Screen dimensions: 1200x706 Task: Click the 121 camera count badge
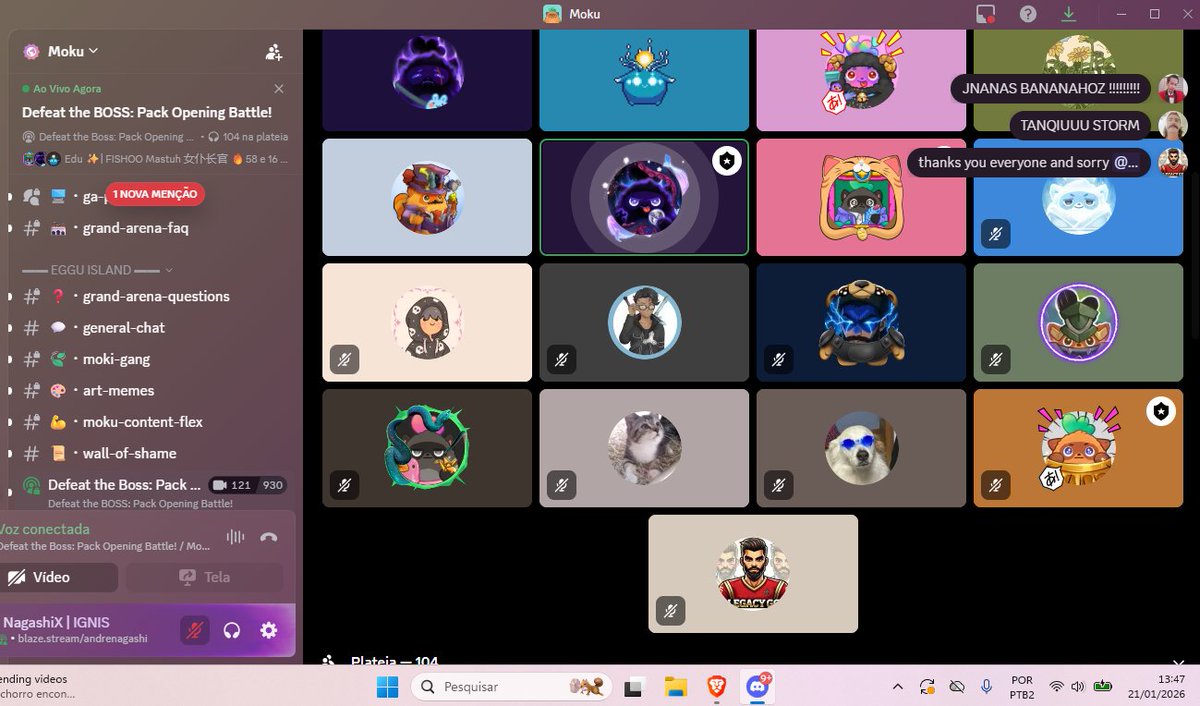(x=233, y=485)
